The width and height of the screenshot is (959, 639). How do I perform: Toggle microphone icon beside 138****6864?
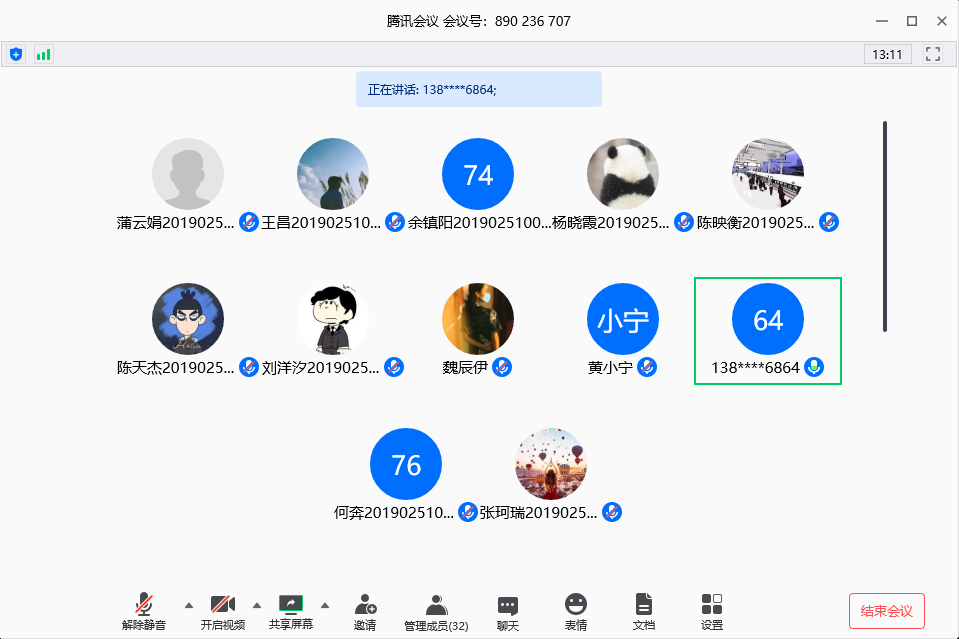tap(815, 367)
